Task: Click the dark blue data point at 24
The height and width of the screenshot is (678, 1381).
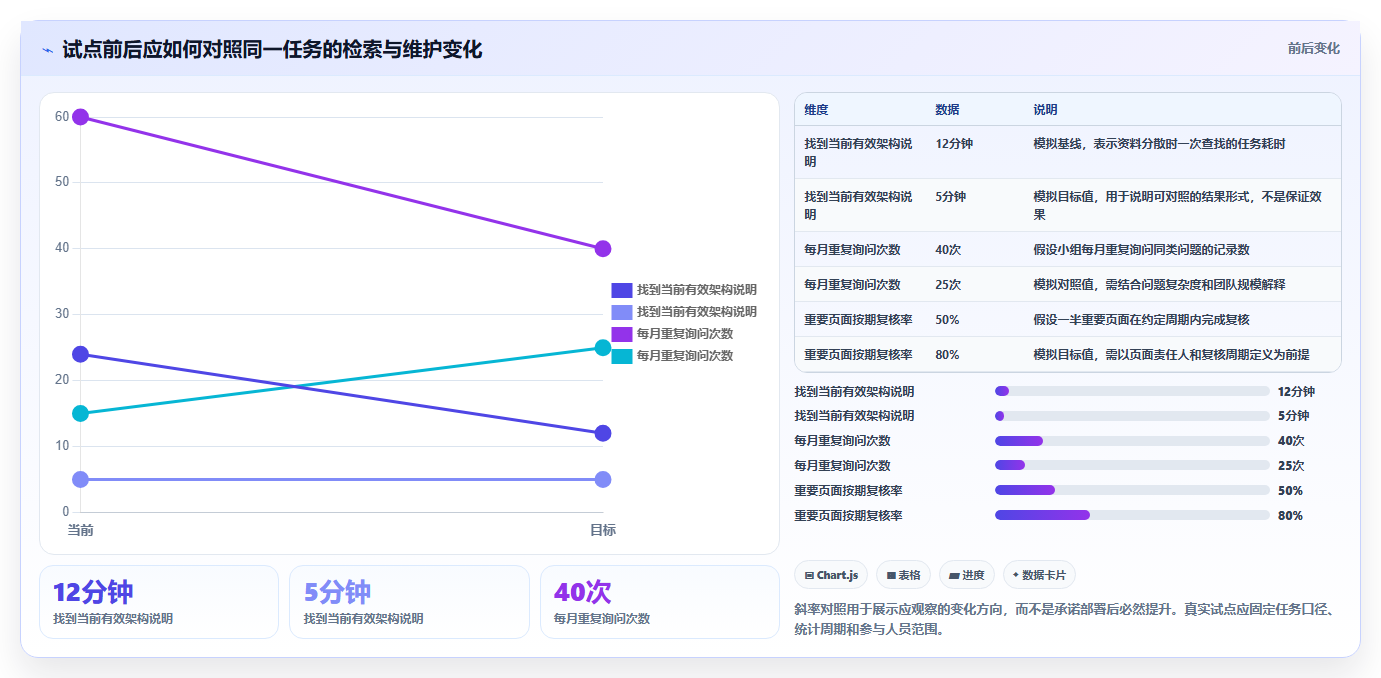Action: point(81,354)
